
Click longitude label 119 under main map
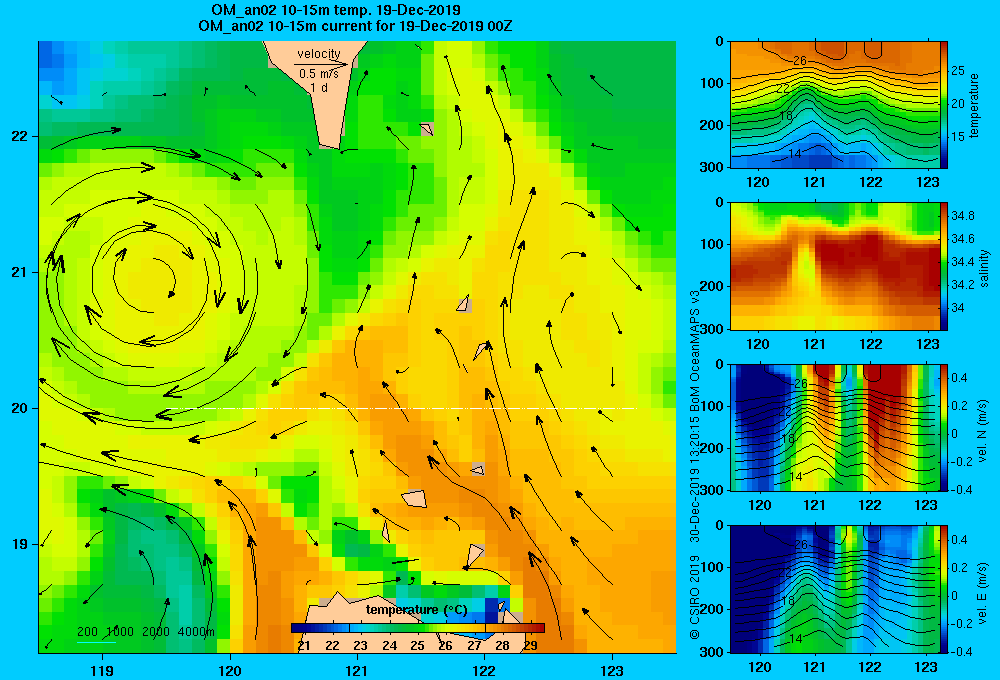102,670
